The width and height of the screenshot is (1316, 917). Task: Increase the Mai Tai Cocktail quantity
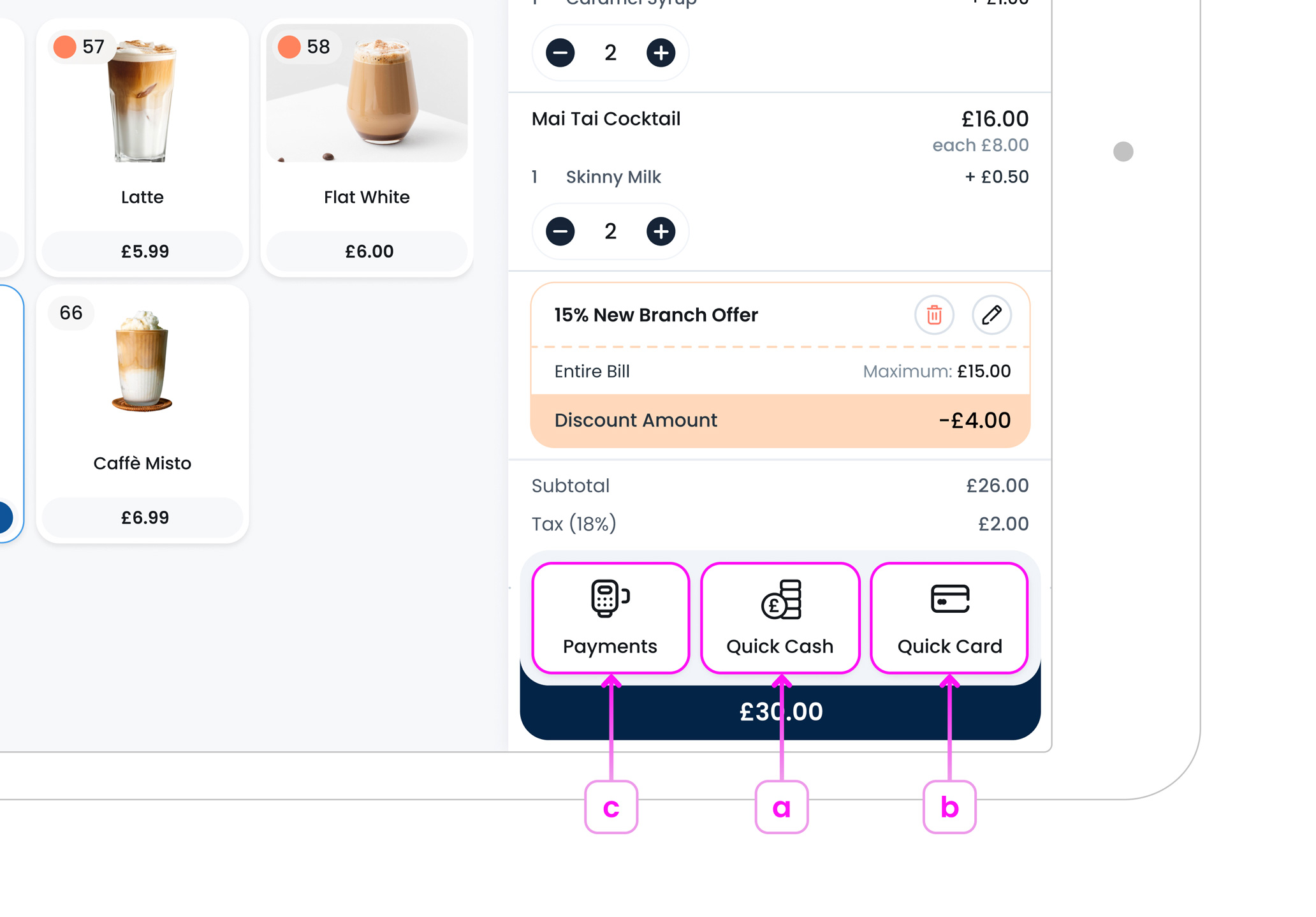[661, 231]
